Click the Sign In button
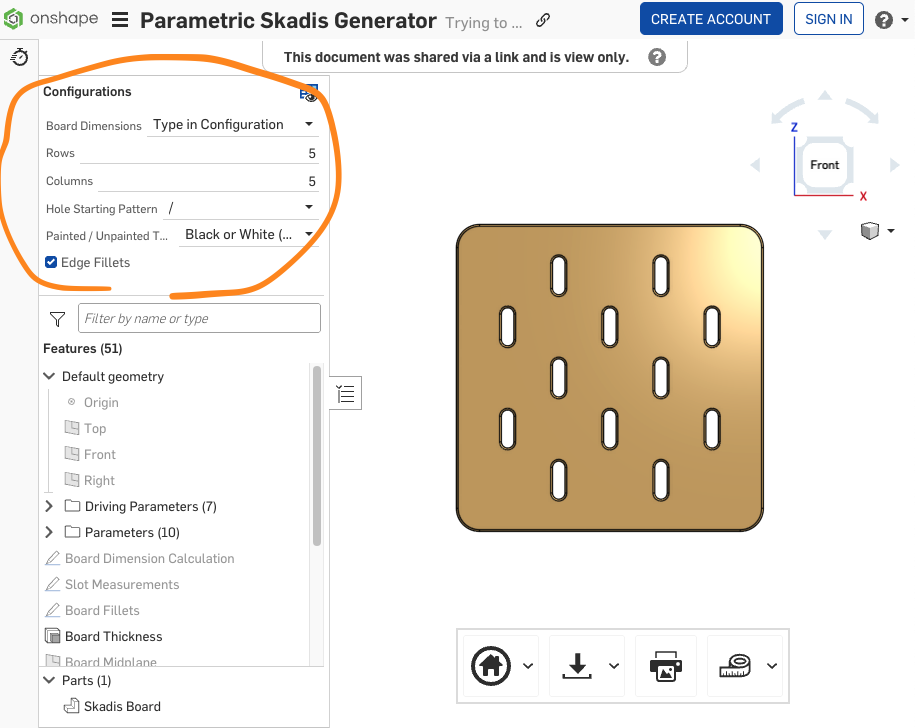 (x=828, y=20)
